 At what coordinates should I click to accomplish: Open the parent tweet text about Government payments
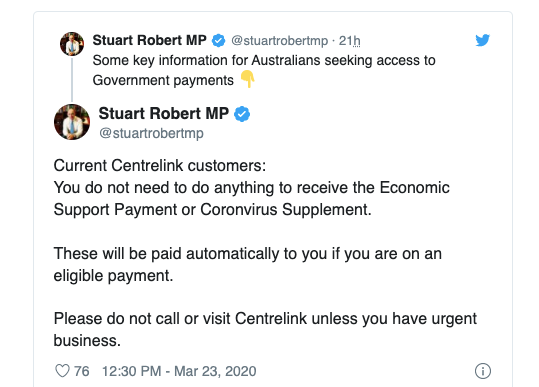coord(264,70)
